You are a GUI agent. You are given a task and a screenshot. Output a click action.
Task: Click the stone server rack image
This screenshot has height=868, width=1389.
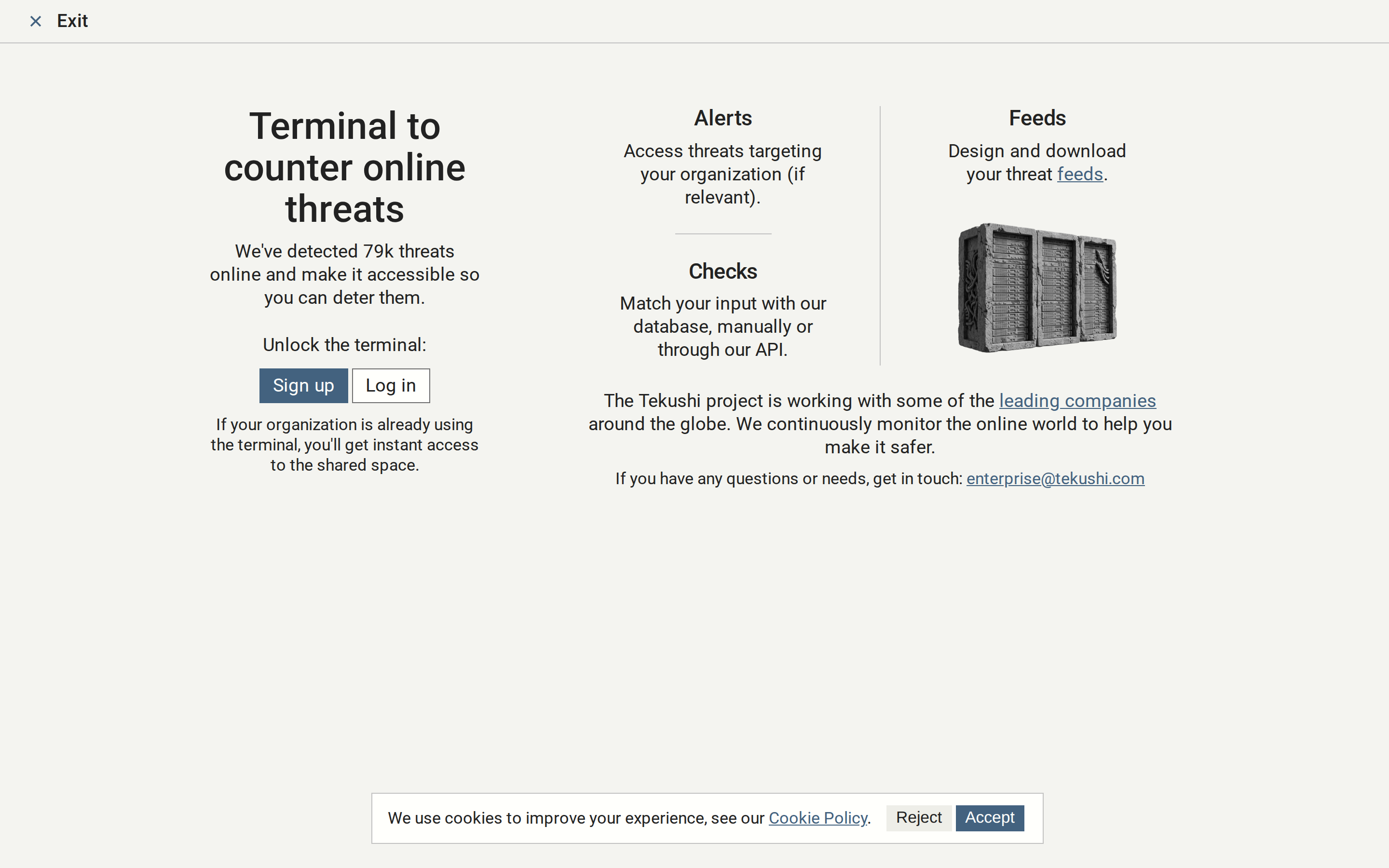click(x=1037, y=287)
